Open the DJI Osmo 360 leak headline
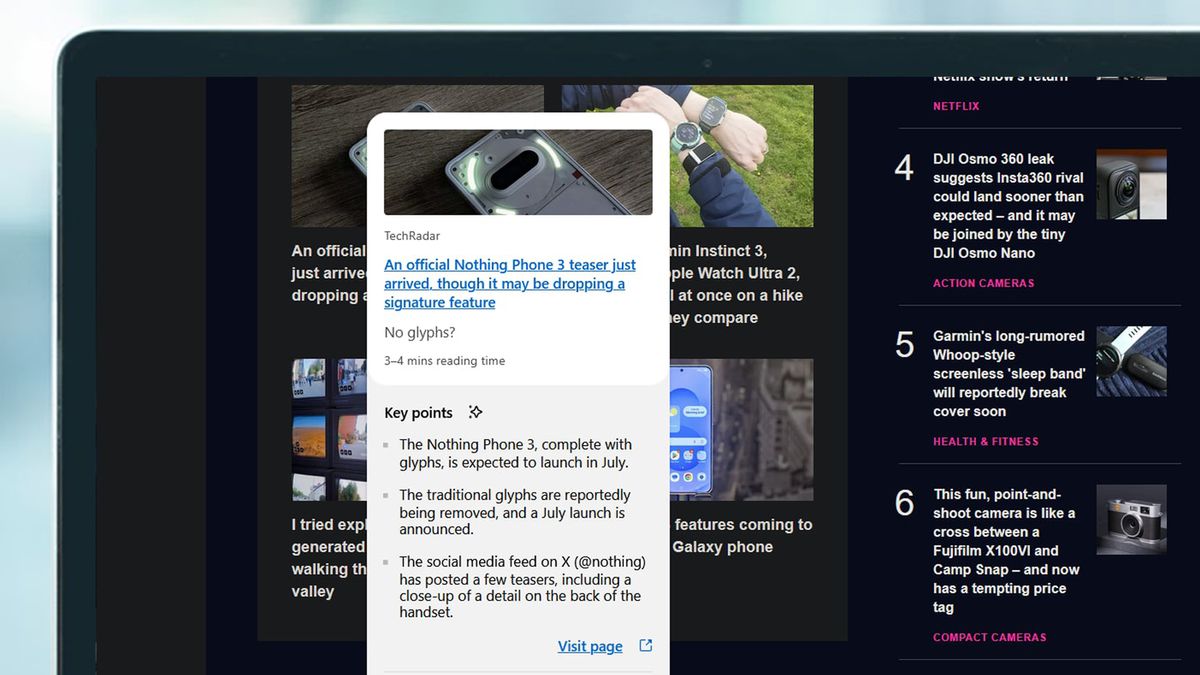Screen dimensions: 1200x675 pos(1007,205)
